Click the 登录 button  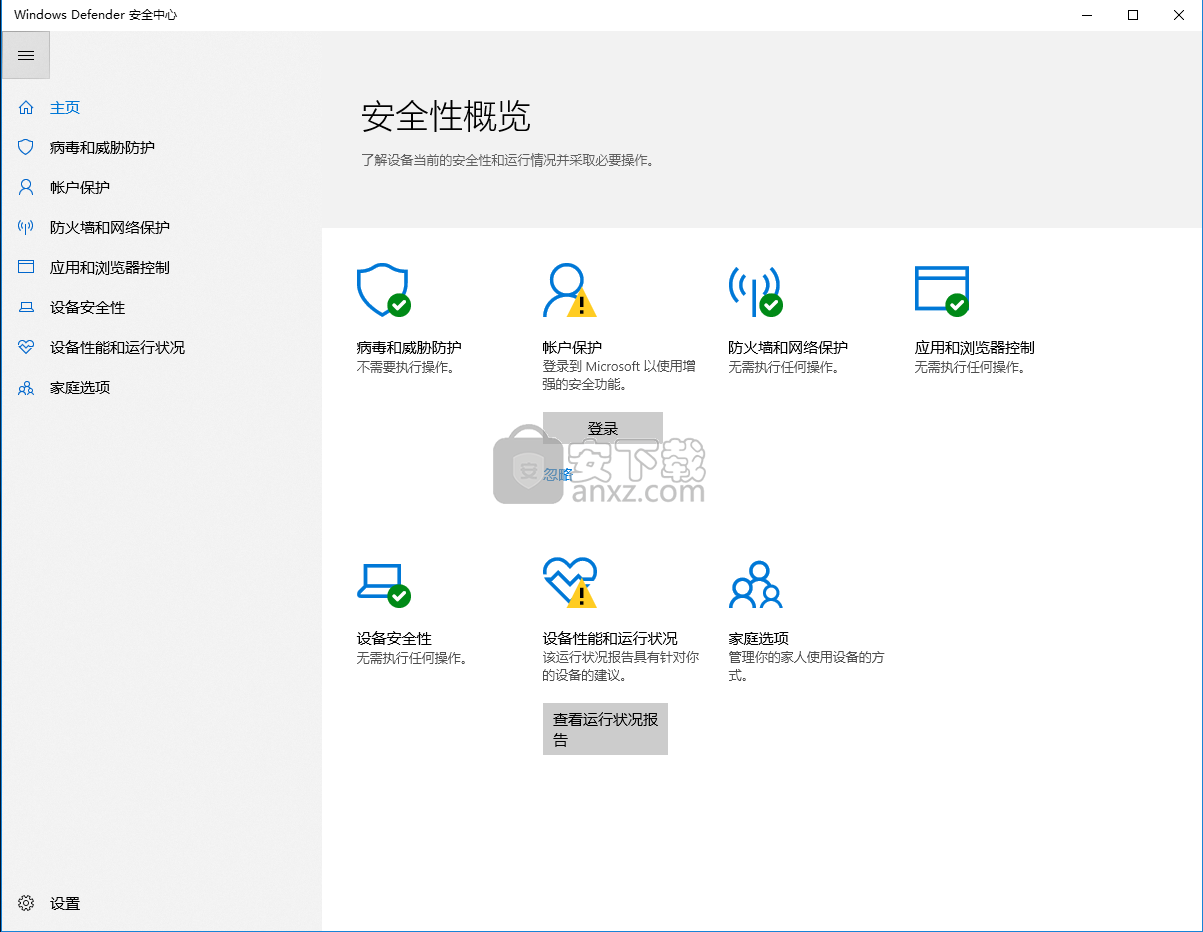coord(603,428)
